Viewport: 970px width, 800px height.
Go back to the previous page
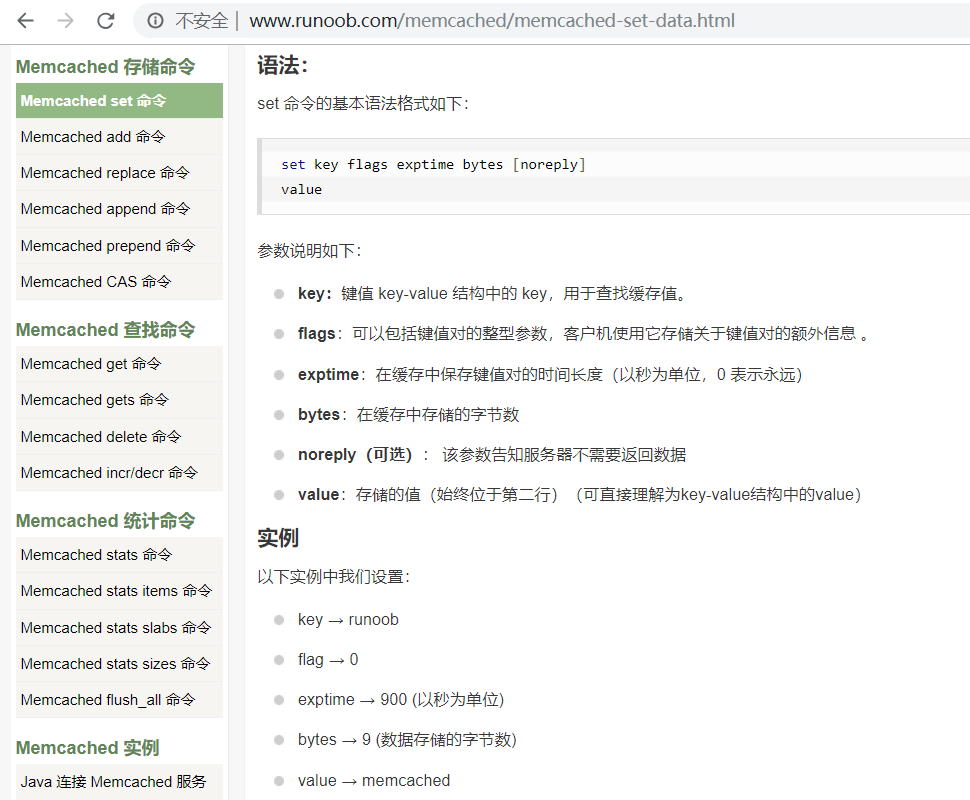[x=25, y=21]
